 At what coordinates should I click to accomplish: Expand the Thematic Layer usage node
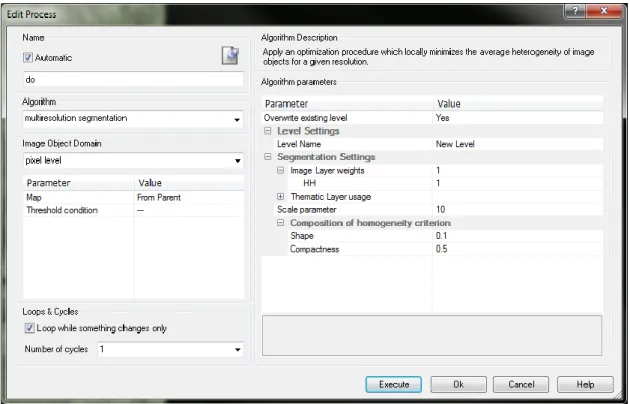point(280,196)
